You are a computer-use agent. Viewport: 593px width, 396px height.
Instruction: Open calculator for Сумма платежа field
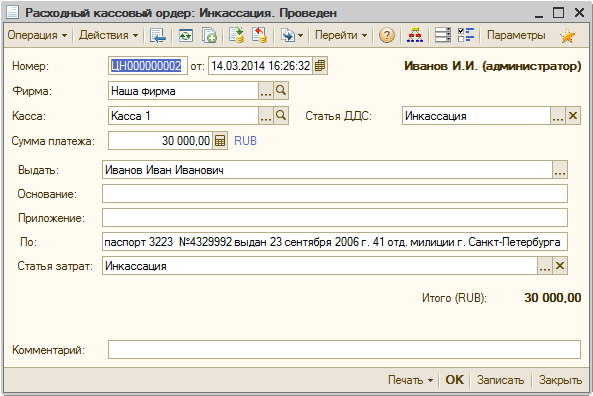[x=220, y=141]
